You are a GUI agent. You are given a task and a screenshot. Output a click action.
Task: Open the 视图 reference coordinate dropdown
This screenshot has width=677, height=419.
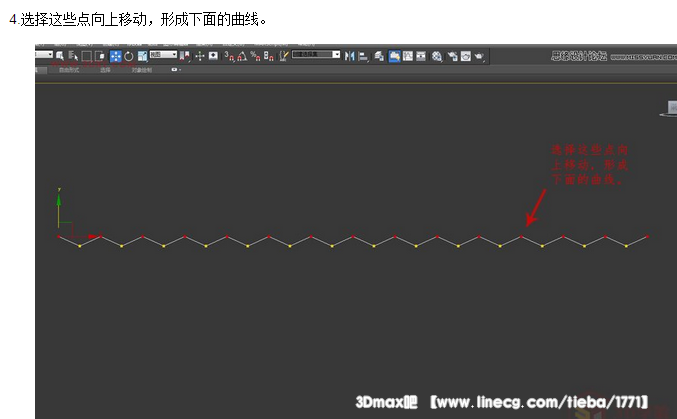tap(163, 54)
